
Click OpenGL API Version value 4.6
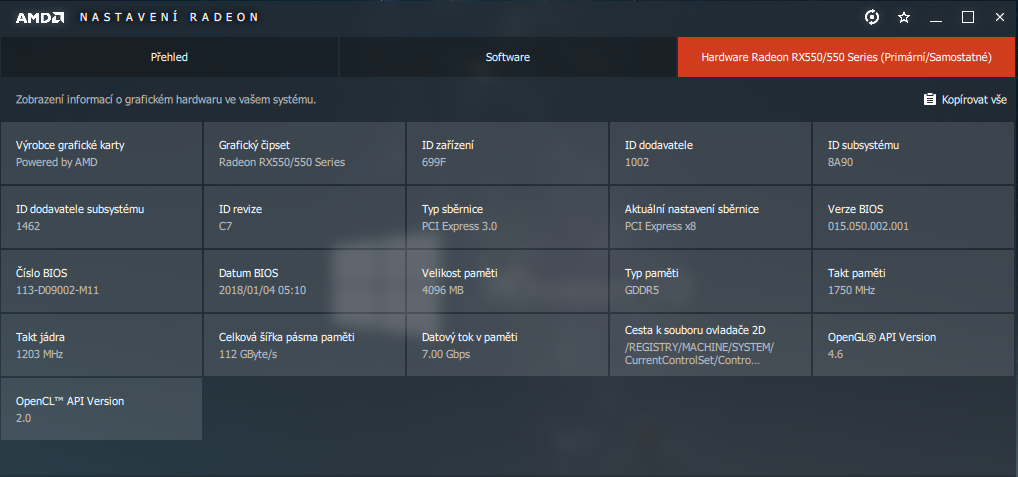click(x=835, y=354)
